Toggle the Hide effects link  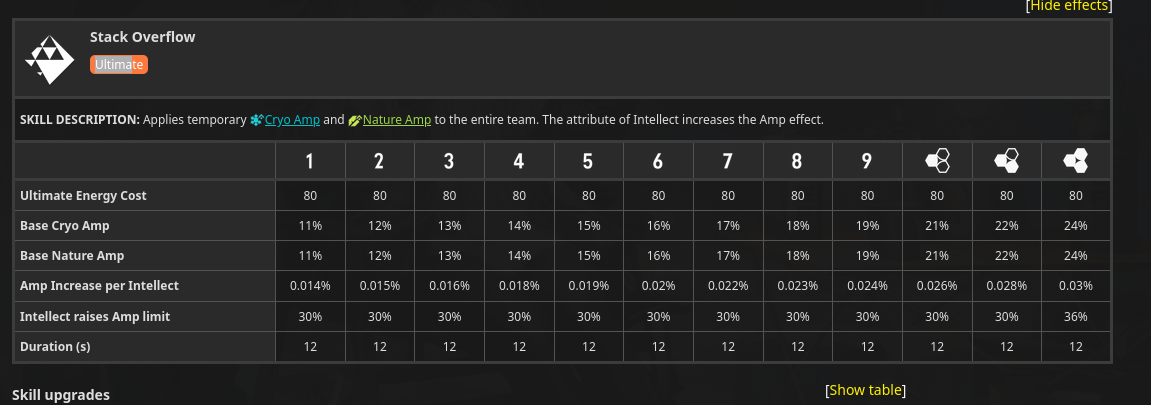point(1068,6)
